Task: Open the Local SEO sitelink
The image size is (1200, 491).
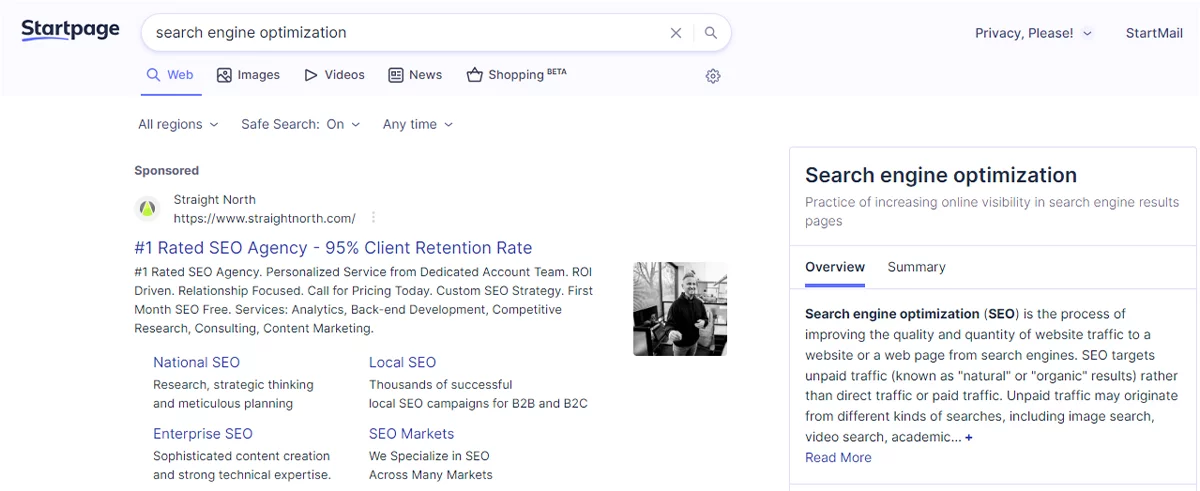Action: coord(402,362)
